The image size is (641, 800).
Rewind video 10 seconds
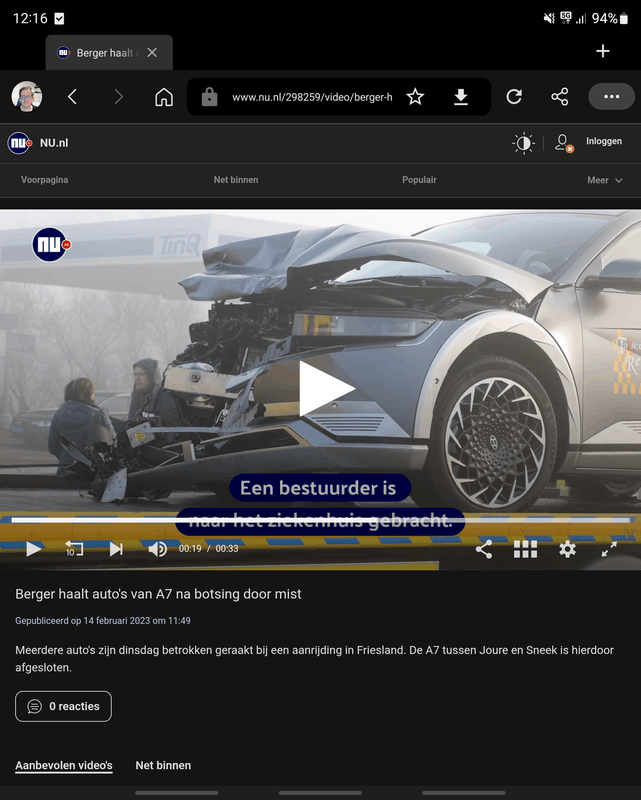coord(75,549)
